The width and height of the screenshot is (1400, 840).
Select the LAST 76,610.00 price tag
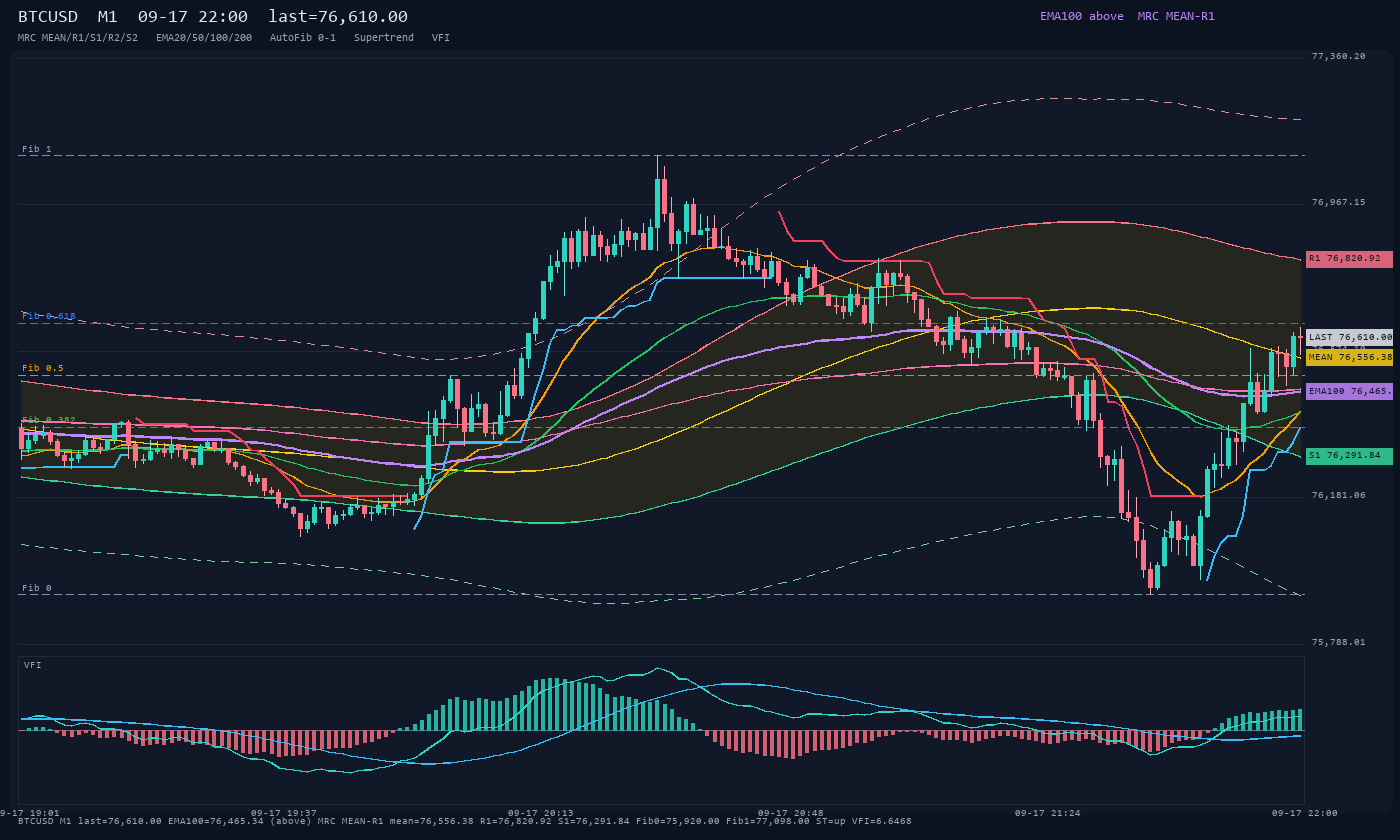[x=1349, y=338]
